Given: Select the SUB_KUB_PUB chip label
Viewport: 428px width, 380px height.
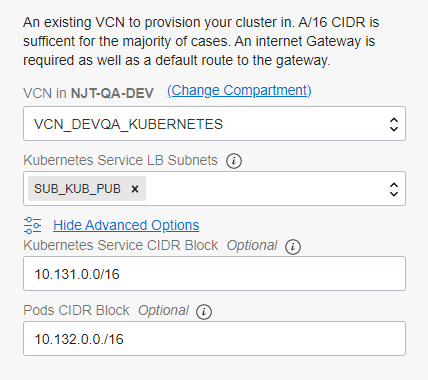Looking at the screenshot, I should coord(77,189).
